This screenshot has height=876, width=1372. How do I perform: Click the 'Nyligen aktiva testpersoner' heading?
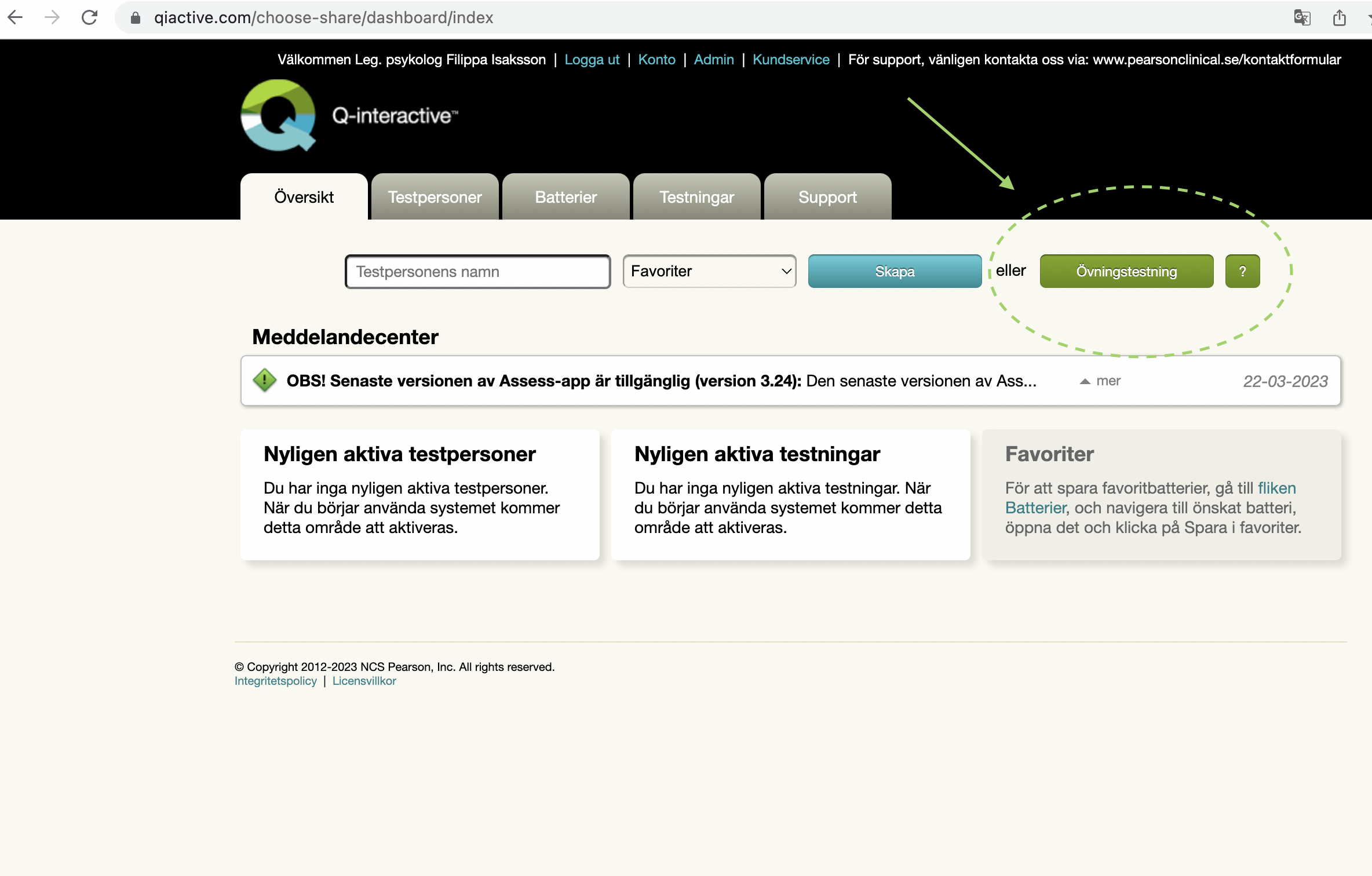point(400,454)
